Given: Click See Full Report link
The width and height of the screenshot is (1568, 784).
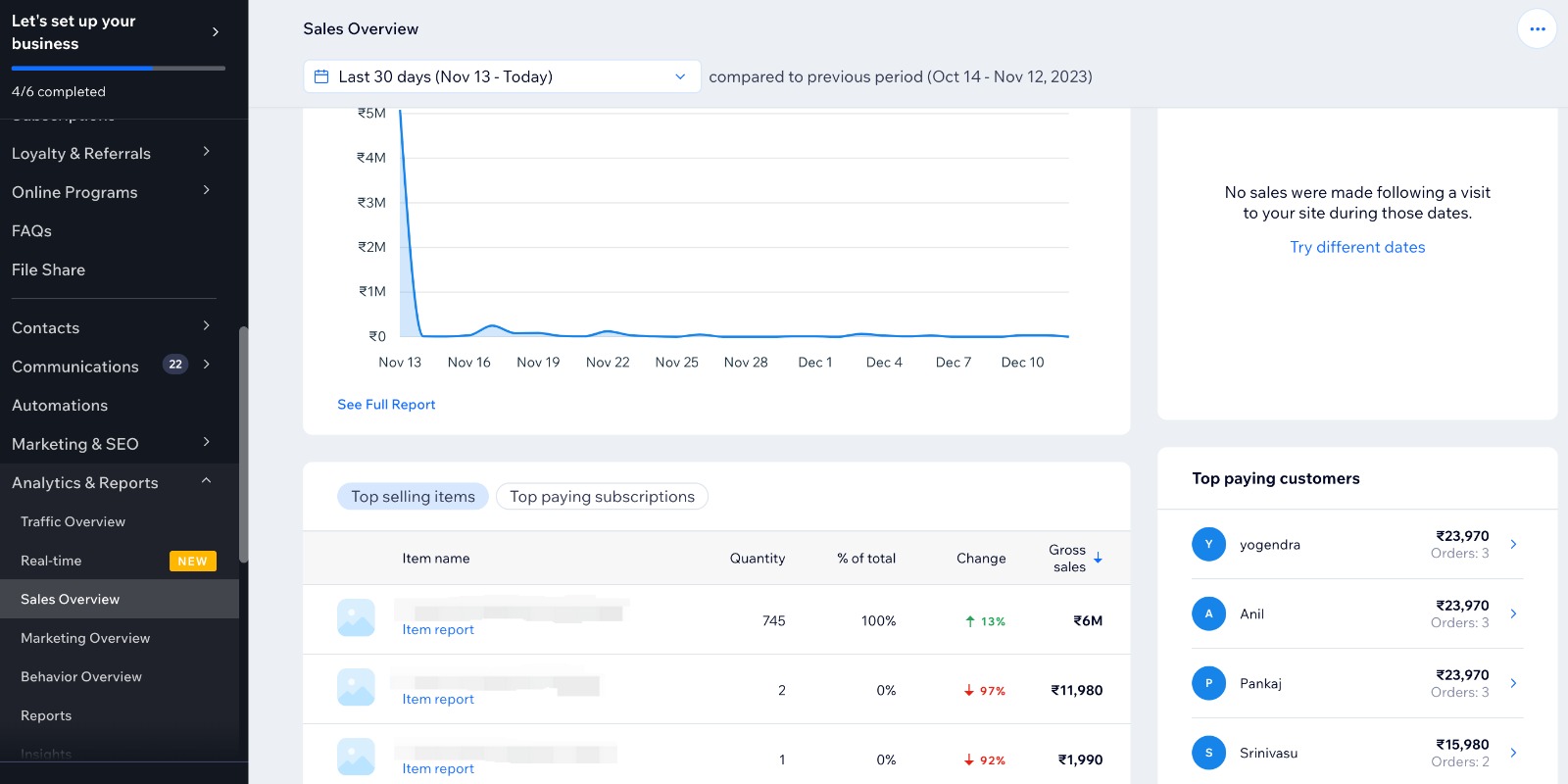Looking at the screenshot, I should (x=386, y=405).
